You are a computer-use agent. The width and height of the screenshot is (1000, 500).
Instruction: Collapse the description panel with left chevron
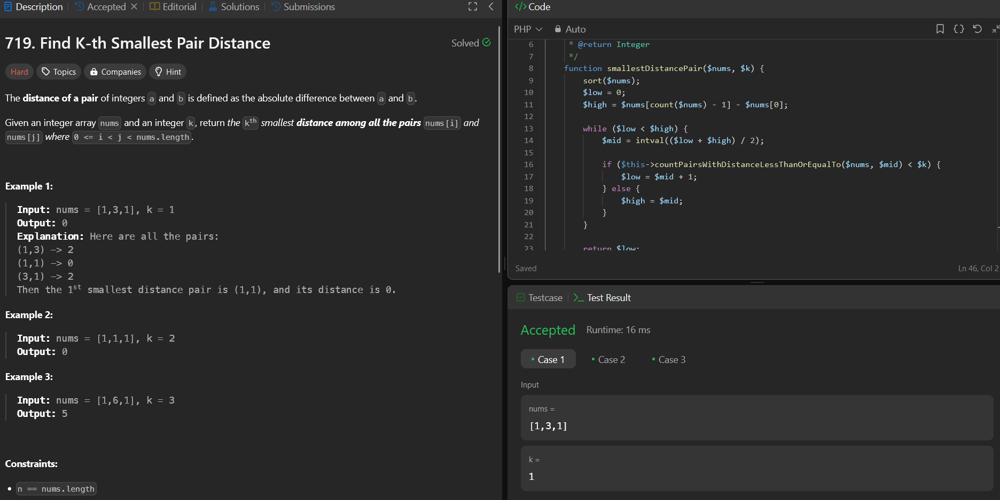491,7
